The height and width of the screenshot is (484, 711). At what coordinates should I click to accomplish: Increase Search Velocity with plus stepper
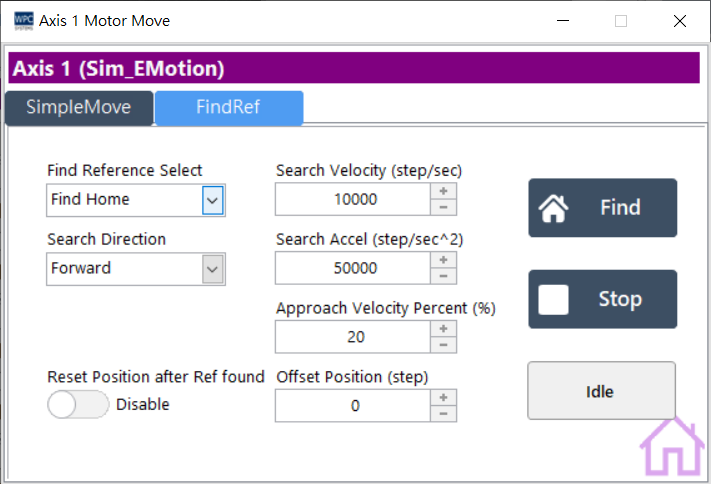coord(443,191)
